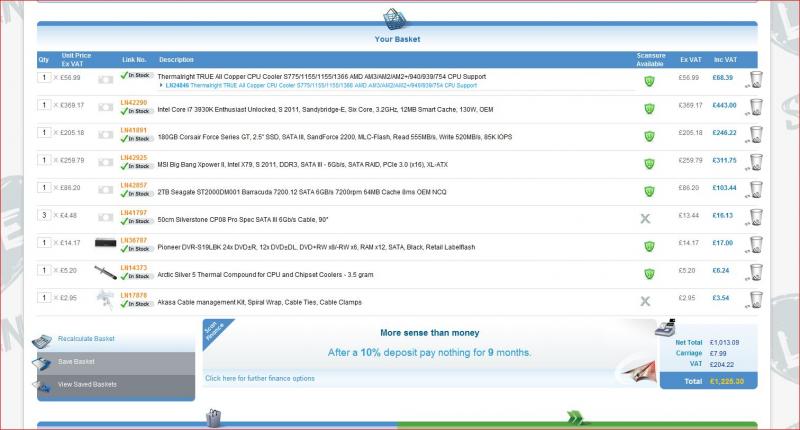Screen dimensions: 800x430
Task: Open link number LN17878
Action: coord(134,295)
